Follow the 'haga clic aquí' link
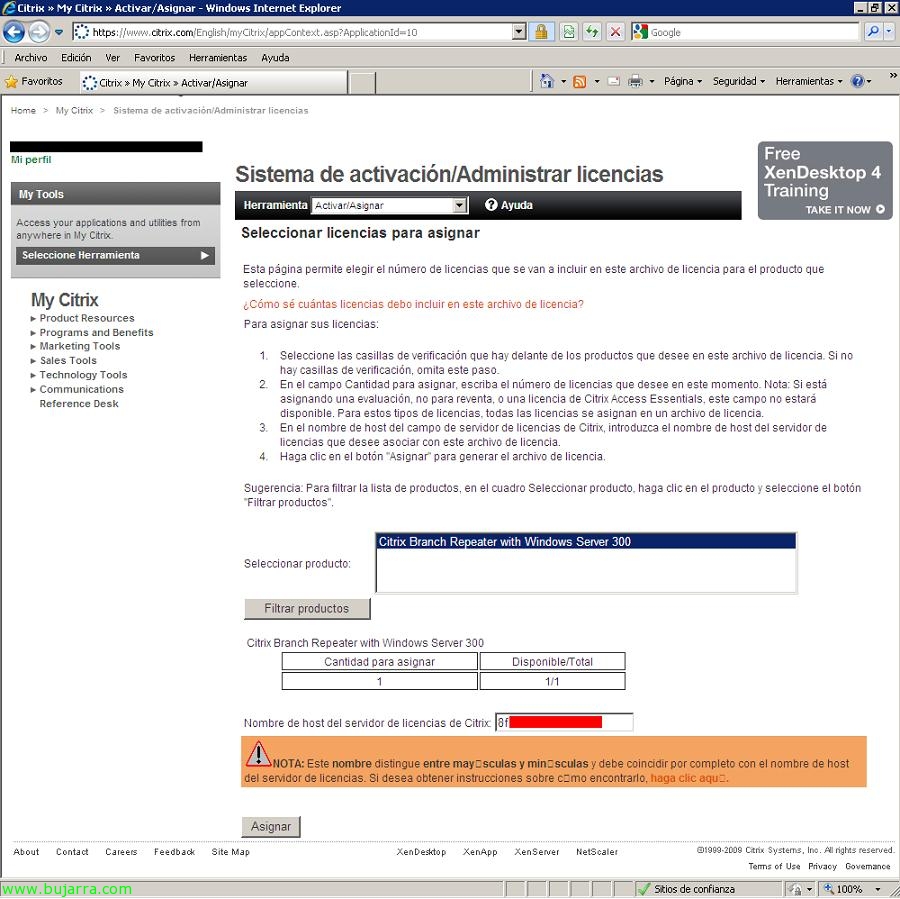Image resolution: width=900 pixels, height=899 pixels. coord(689,778)
